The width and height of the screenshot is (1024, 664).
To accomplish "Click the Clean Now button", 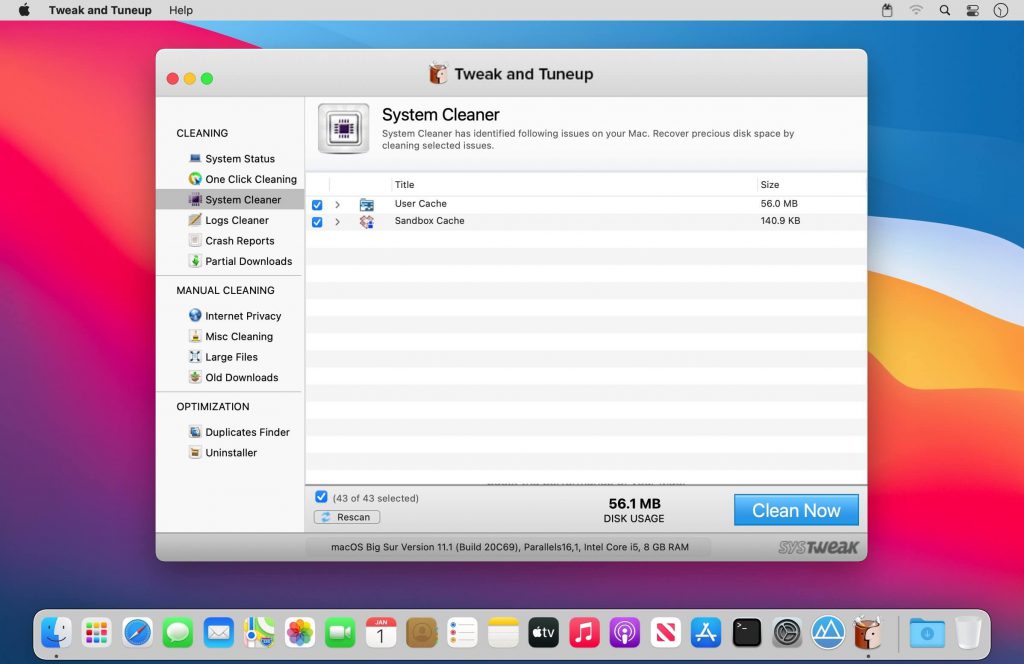I will tap(795, 510).
